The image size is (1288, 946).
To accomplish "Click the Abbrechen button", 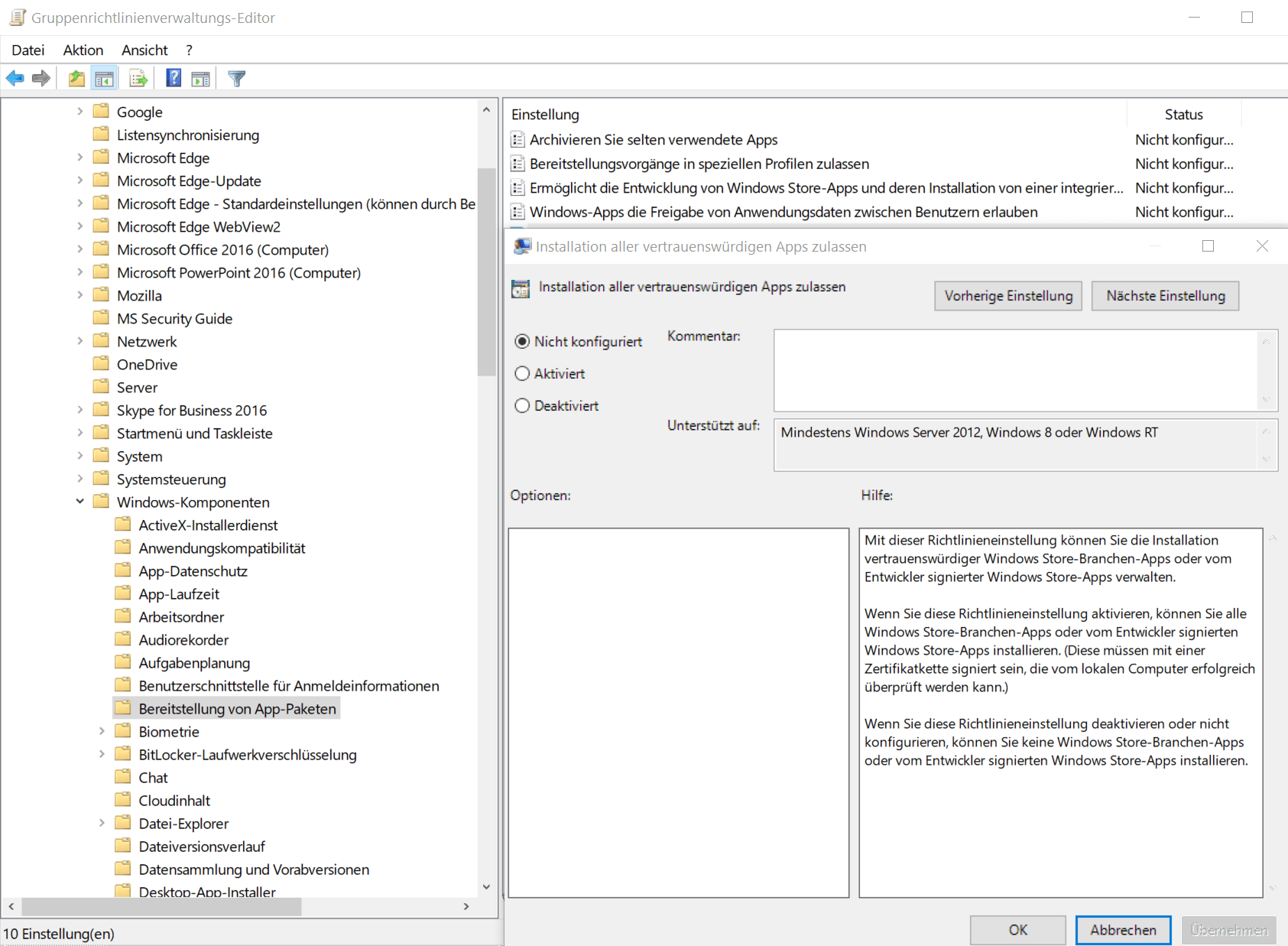I will coord(1123,930).
